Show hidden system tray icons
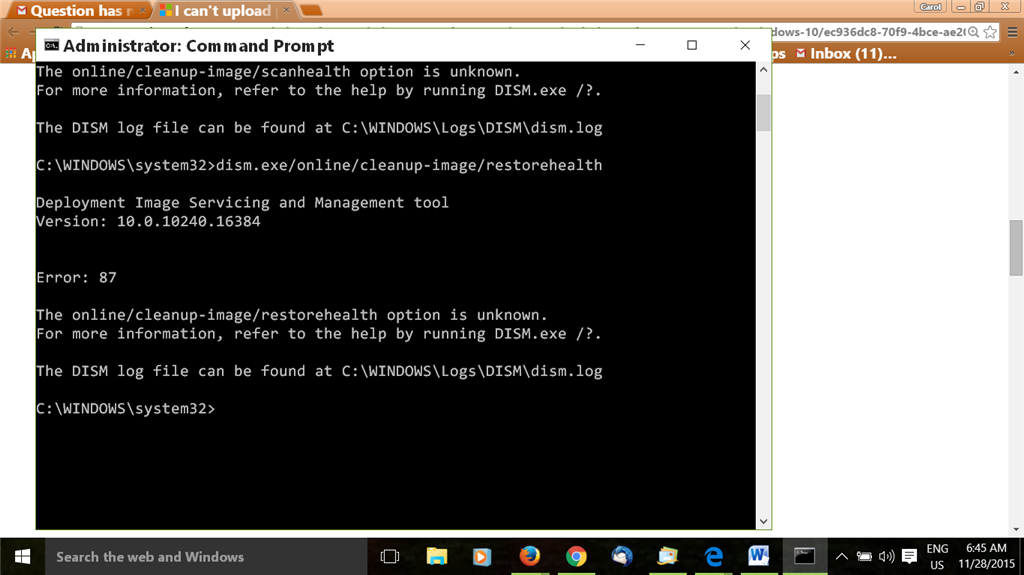The height and width of the screenshot is (575, 1024). (842, 557)
